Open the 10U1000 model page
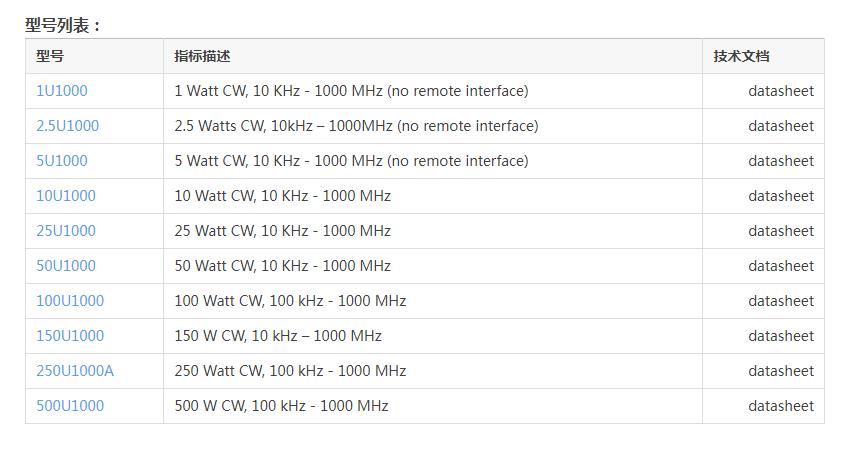The image size is (851, 466). coord(66,196)
